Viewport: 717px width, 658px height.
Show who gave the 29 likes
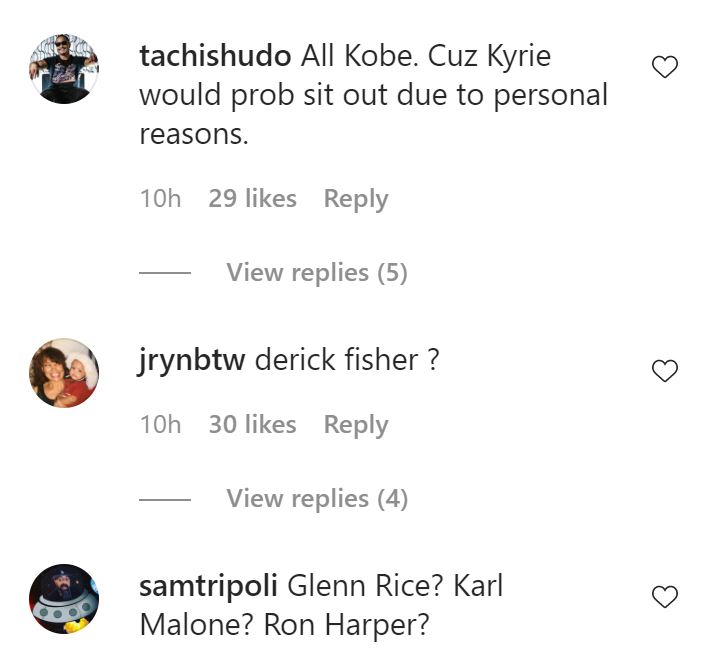coord(252,199)
